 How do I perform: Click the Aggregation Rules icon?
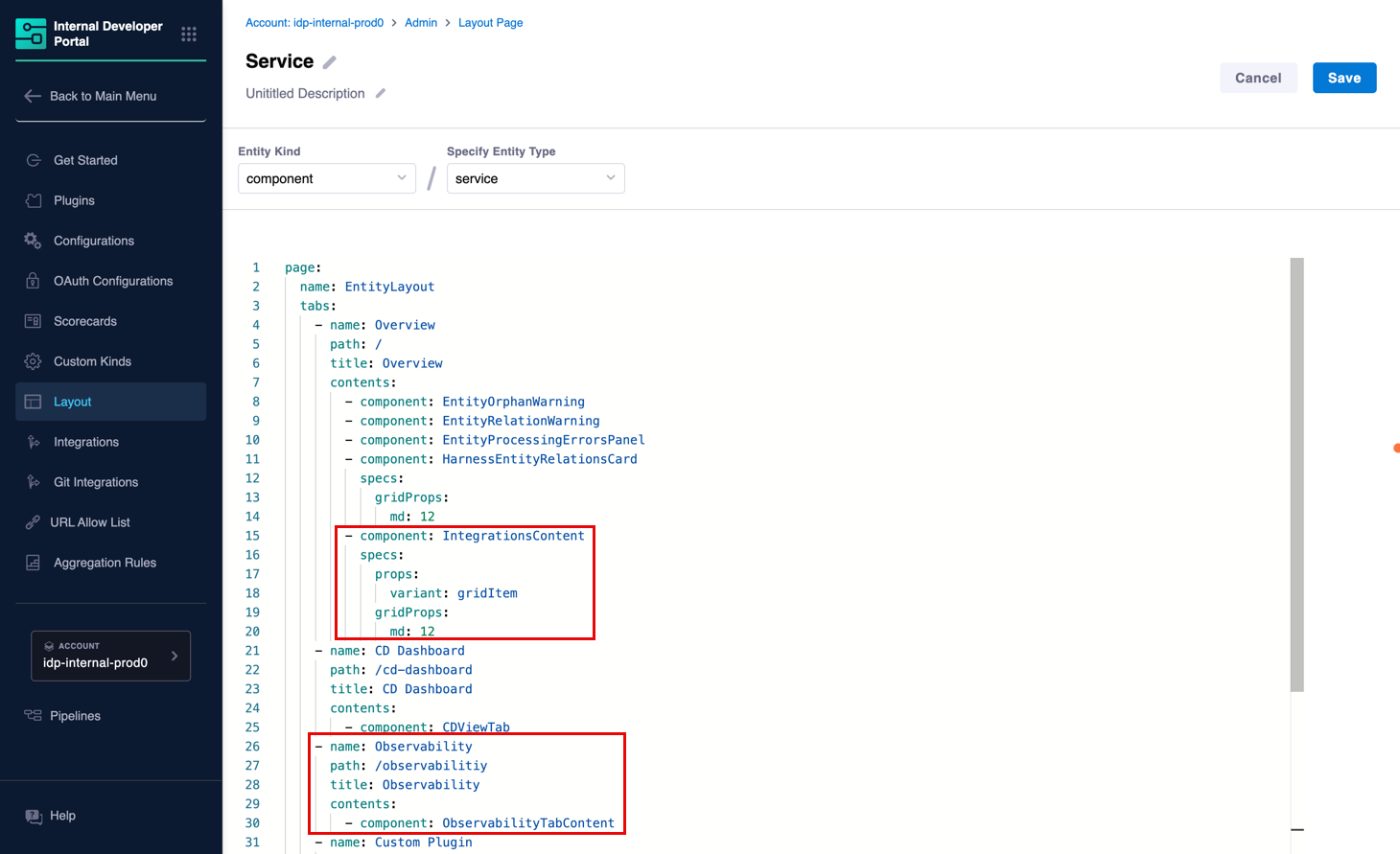coord(33,563)
